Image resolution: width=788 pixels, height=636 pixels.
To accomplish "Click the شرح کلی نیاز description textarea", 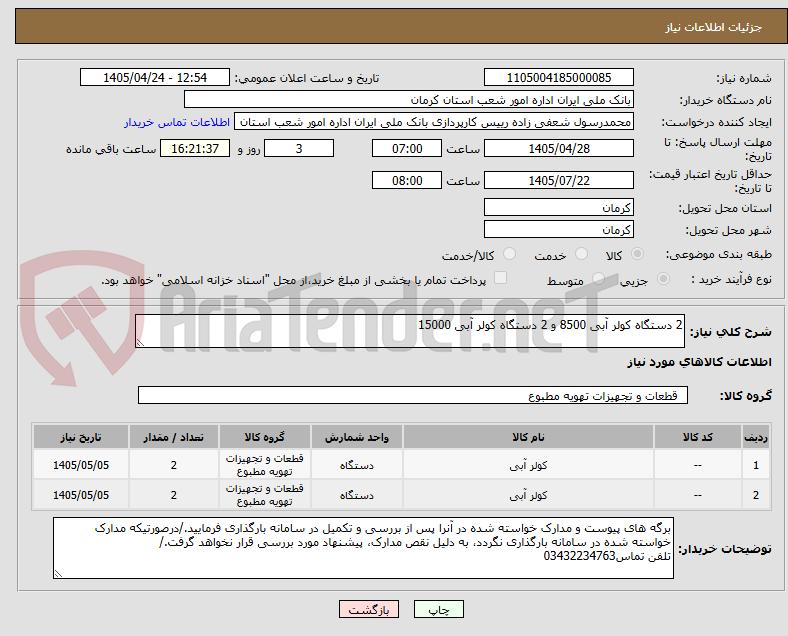I will pos(410,331).
